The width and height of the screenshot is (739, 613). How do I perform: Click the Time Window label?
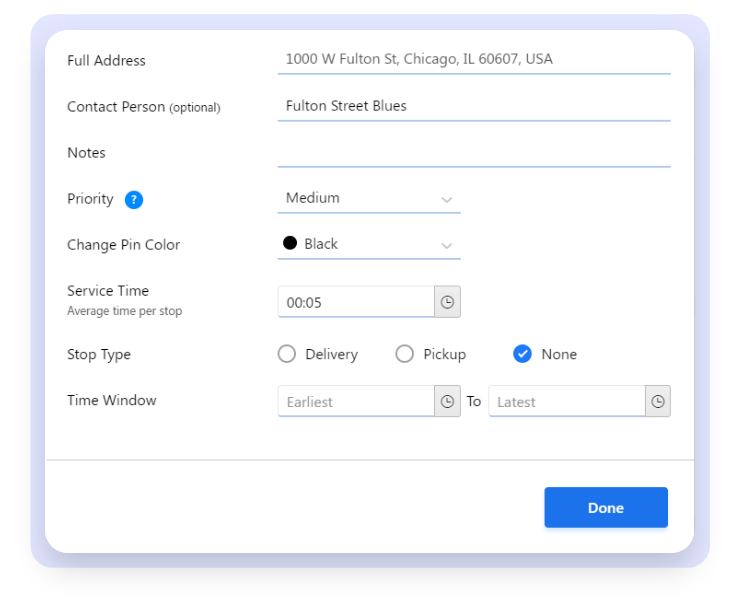tap(112, 400)
